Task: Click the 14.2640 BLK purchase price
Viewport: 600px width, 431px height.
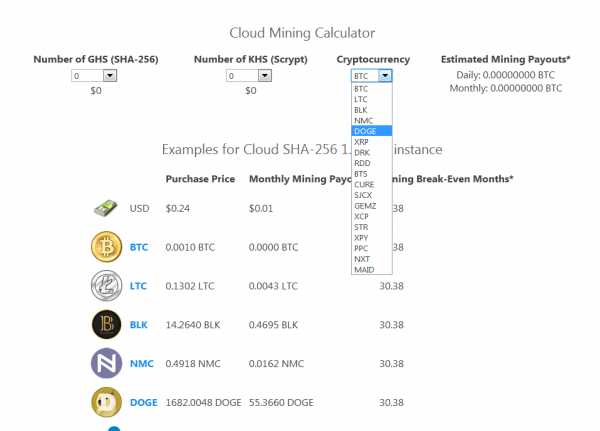Action: 193,325
